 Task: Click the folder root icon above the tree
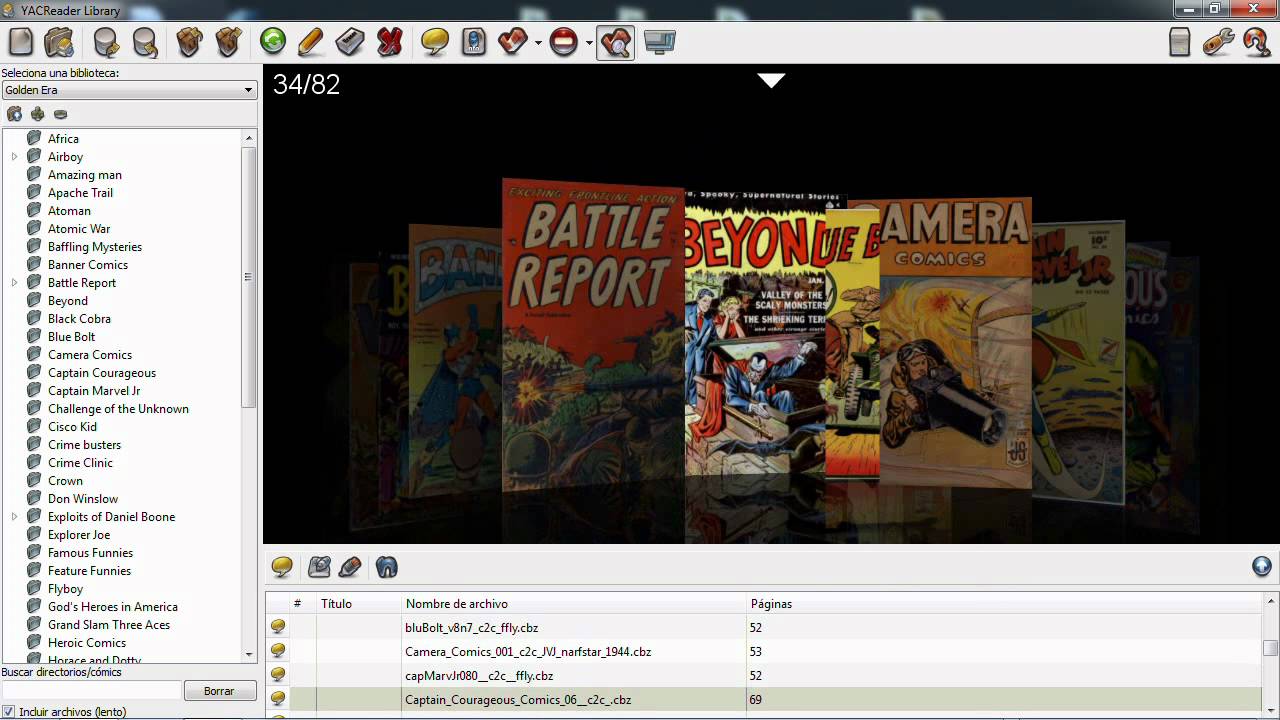click(15, 114)
